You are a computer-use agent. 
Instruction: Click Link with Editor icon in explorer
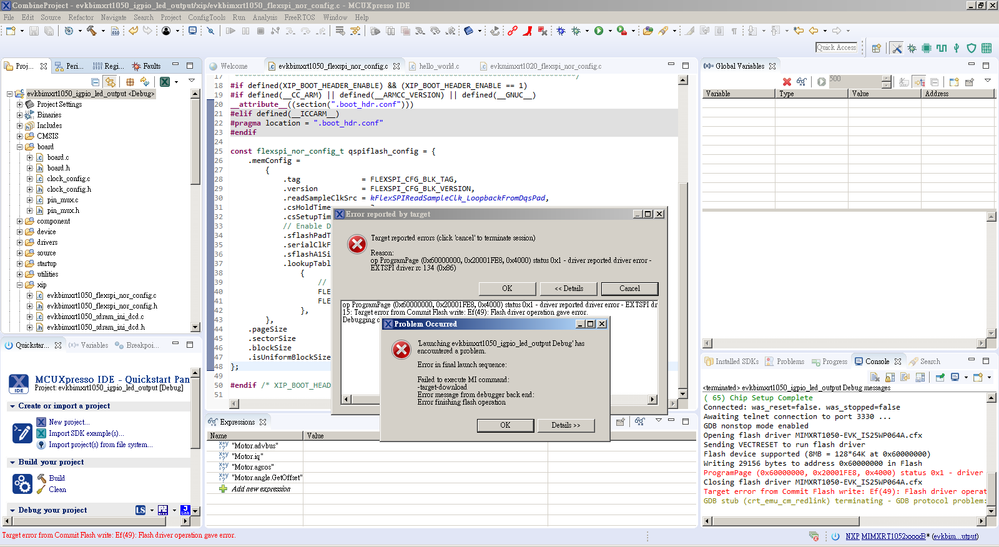(110, 82)
